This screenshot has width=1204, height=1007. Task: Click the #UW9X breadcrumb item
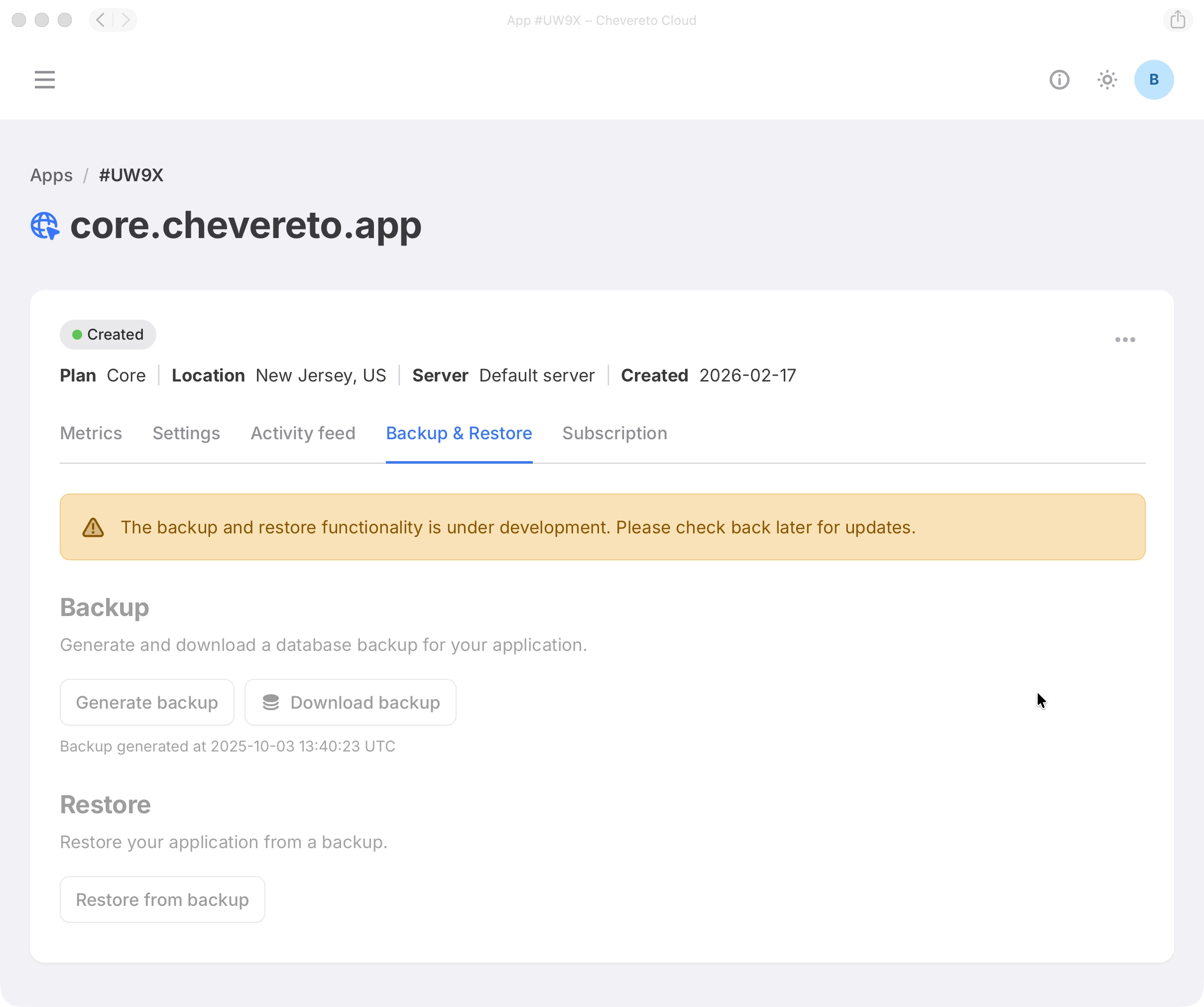tap(131, 175)
